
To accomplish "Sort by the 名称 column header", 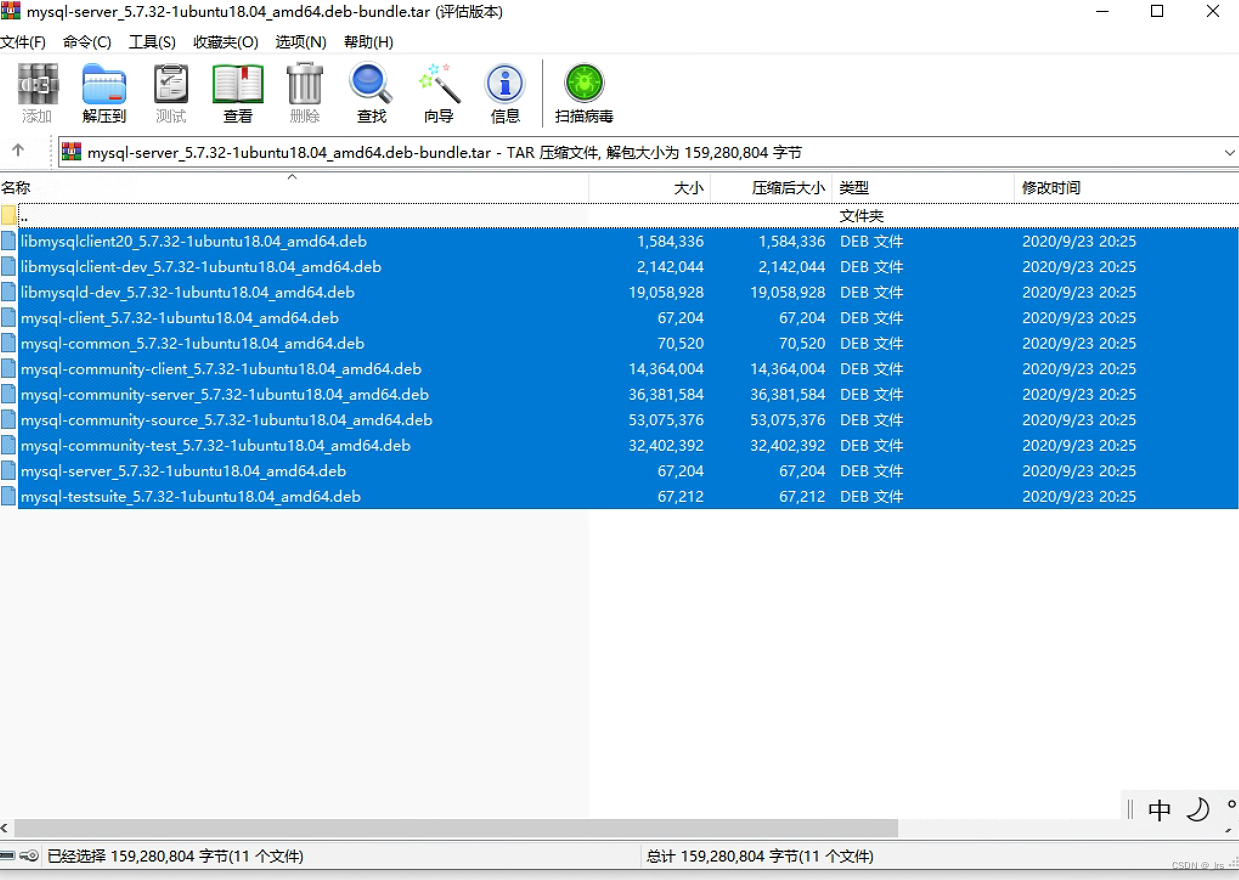I will 294,188.
